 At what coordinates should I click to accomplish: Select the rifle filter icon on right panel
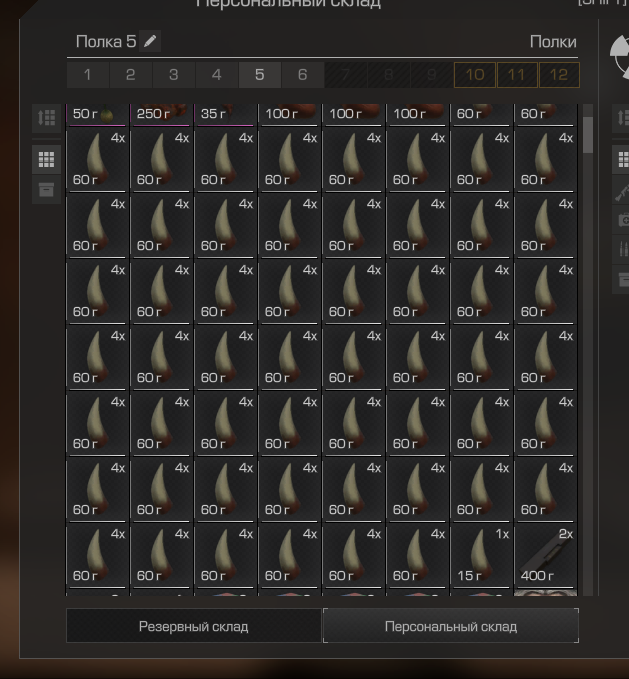pyautogui.click(x=622, y=190)
